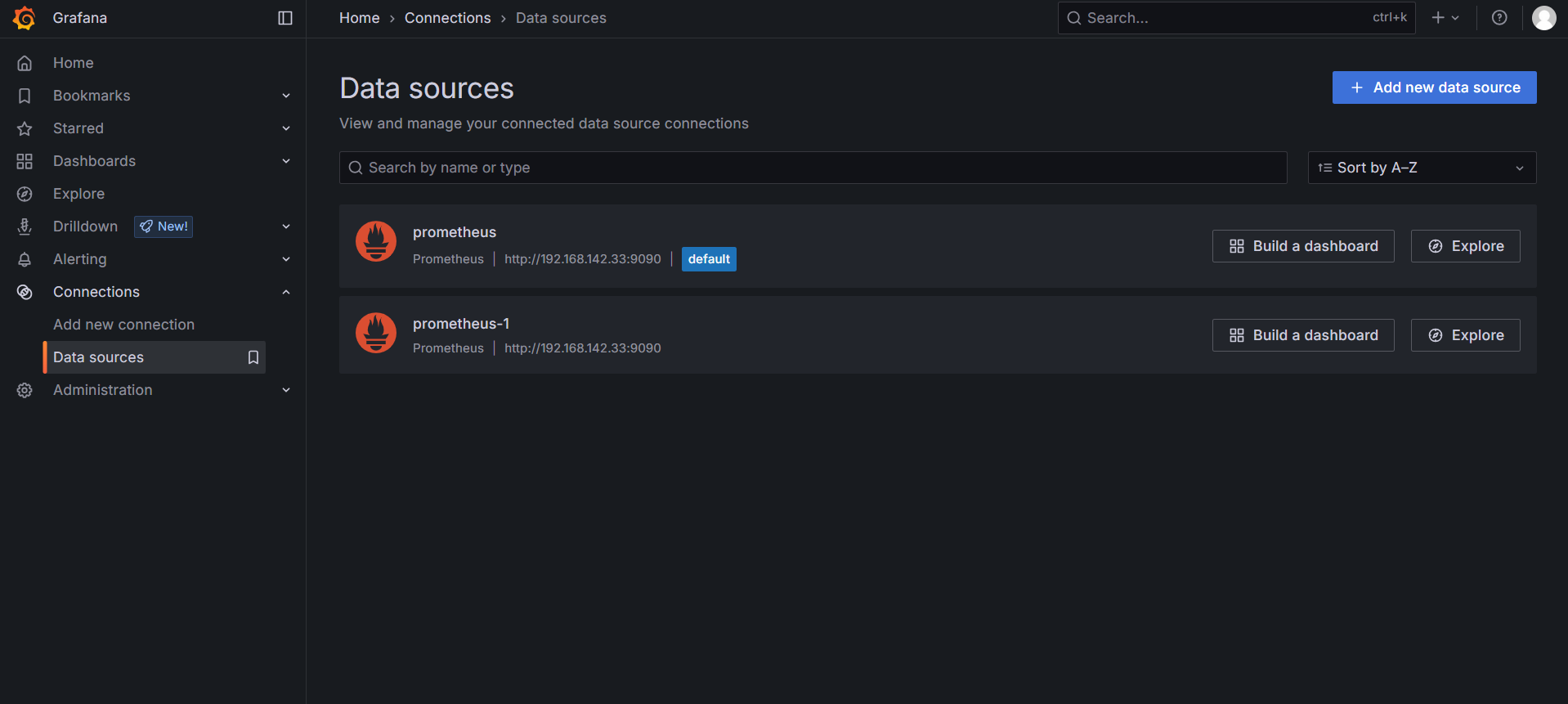Explore the prometheus data source
The height and width of the screenshot is (704, 1568).
tap(1465, 246)
